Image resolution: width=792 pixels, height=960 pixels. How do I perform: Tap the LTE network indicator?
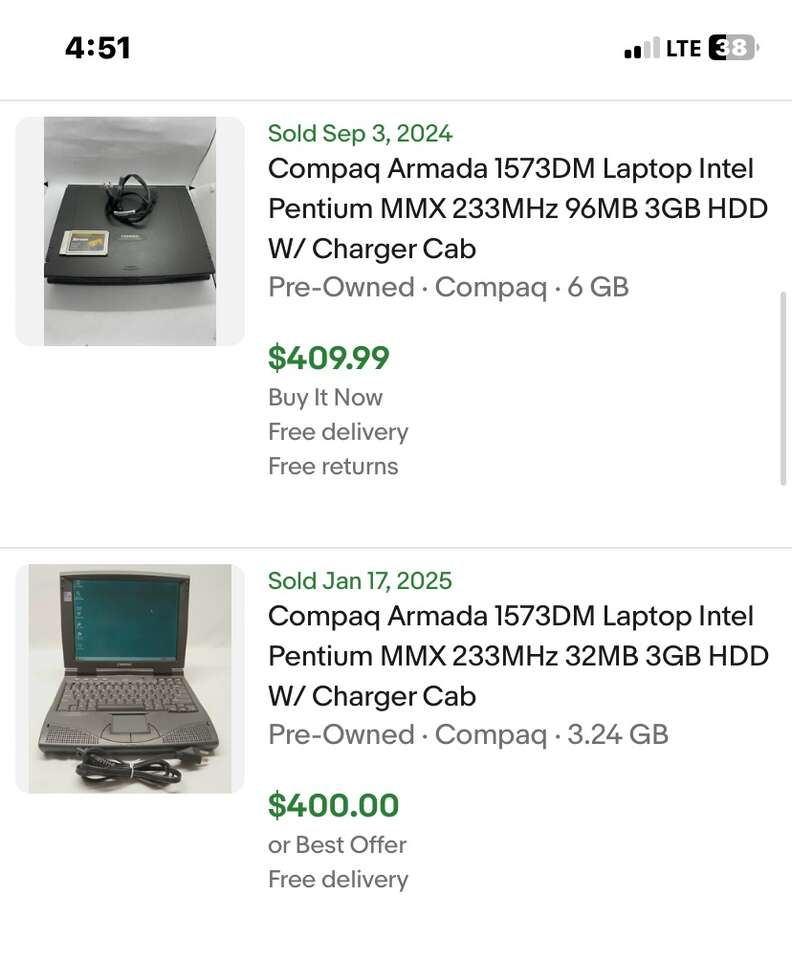tap(683, 48)
